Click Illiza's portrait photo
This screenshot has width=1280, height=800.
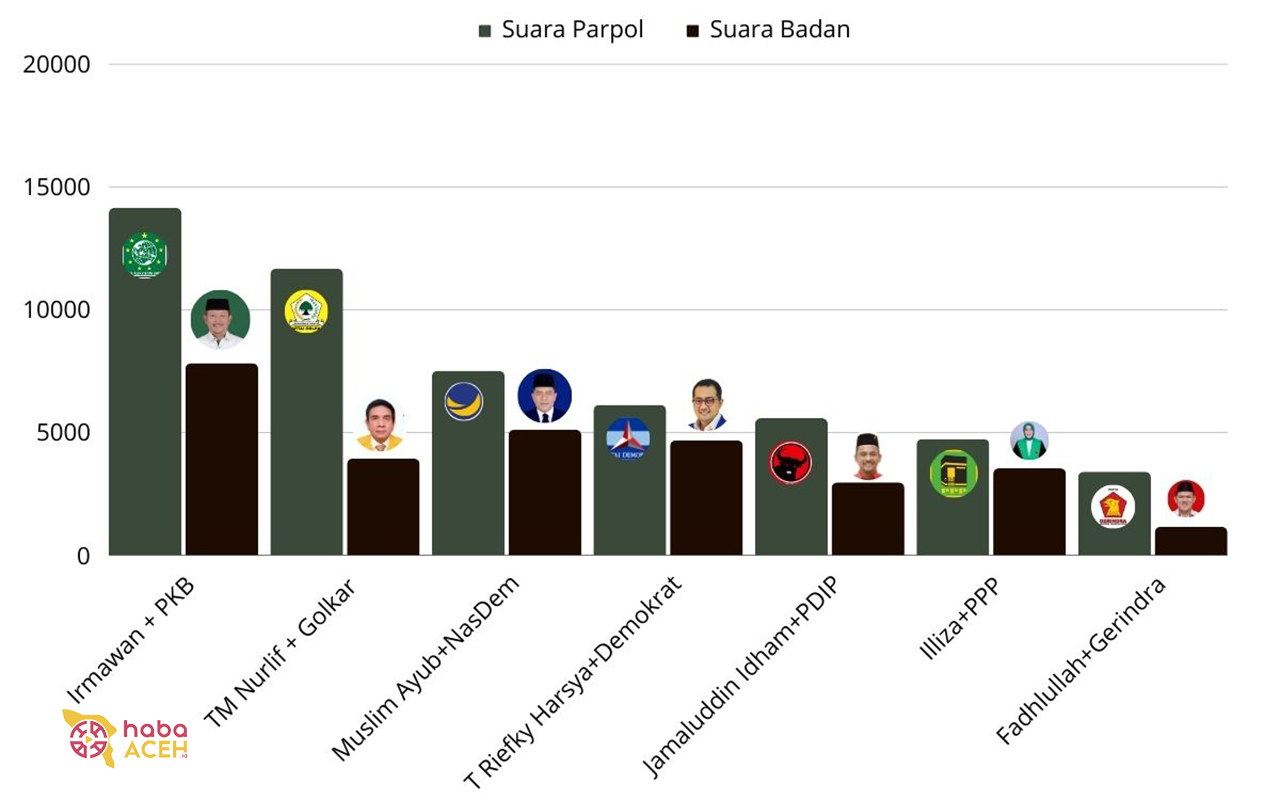point(1029,441)
